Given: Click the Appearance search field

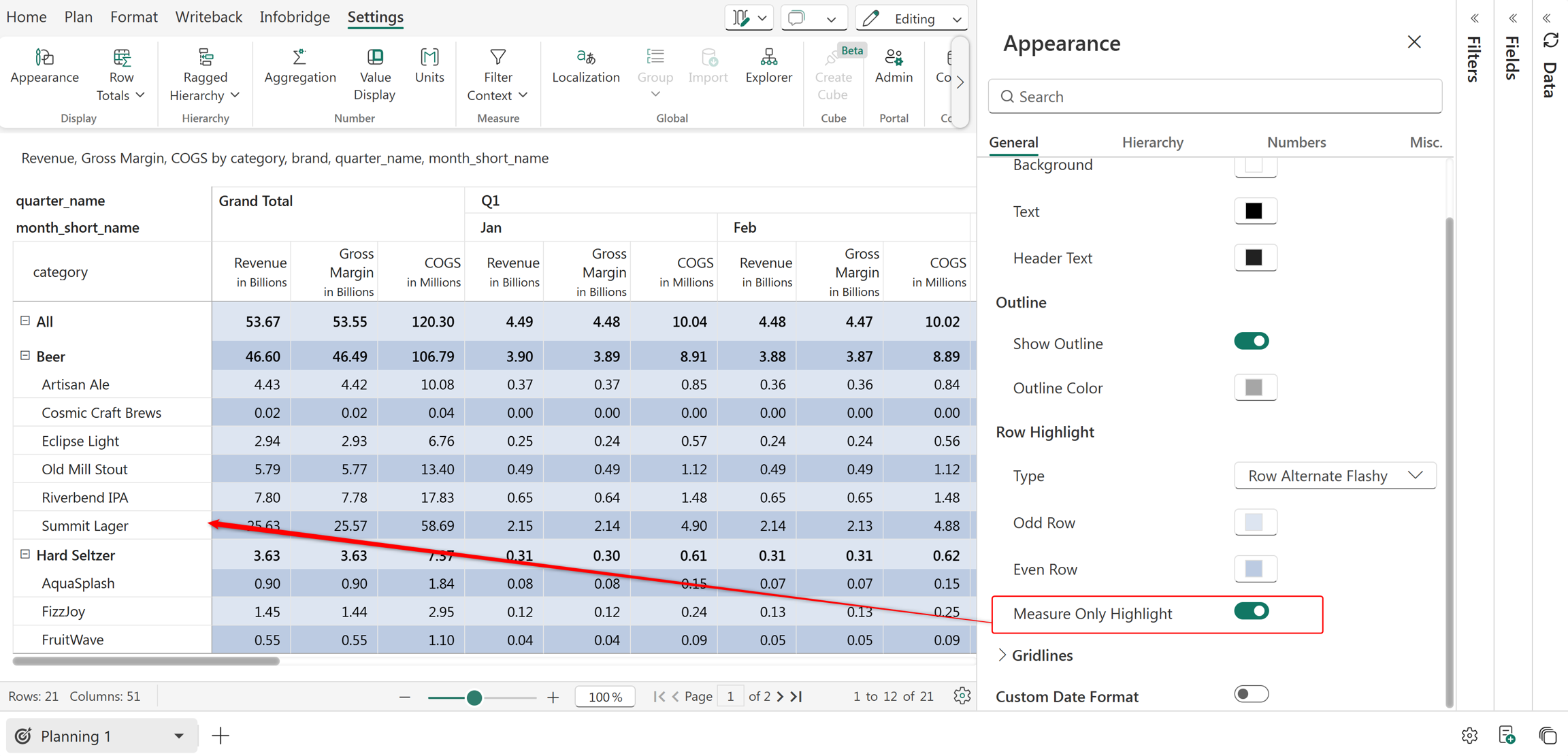Looking at the screenshot, I should [1215, 97].
